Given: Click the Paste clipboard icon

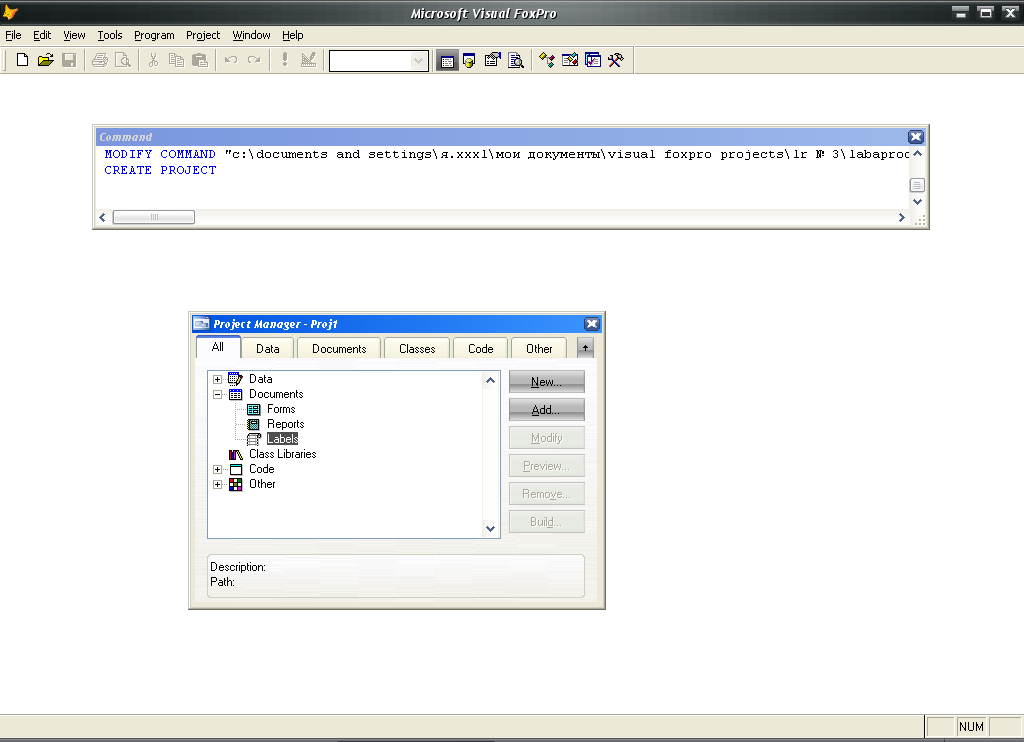Looking at the screenshot, I should coord(200,60).
